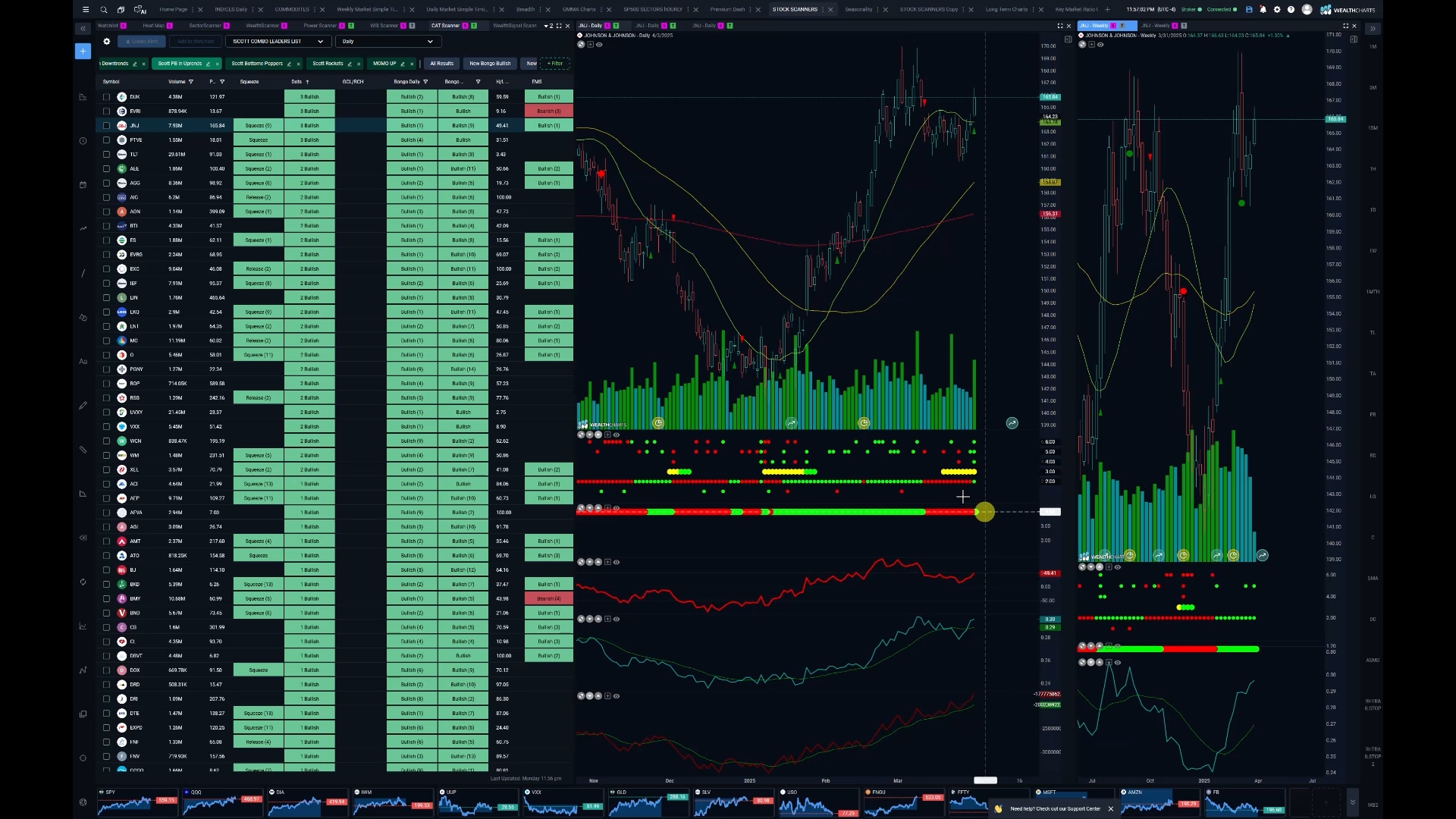The height and width of the screenshot is (819, 1456).
Task: Open the hamburger main menu
Action: click(86, 10)
